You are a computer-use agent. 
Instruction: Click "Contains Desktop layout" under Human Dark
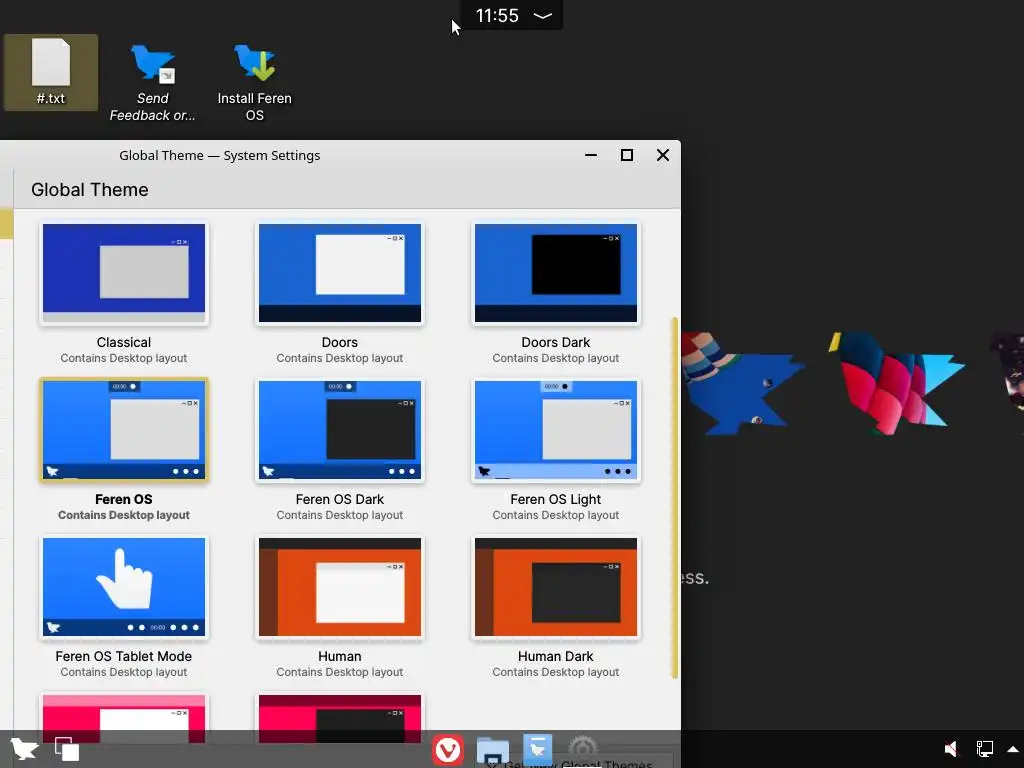[x=556, y=672]
